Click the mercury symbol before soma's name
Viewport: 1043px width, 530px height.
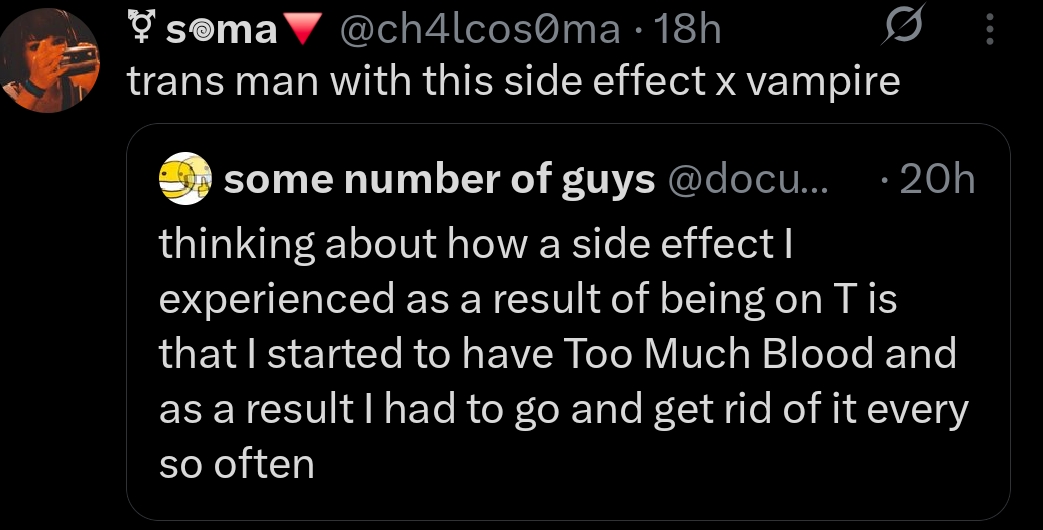[x=142, y=31]
